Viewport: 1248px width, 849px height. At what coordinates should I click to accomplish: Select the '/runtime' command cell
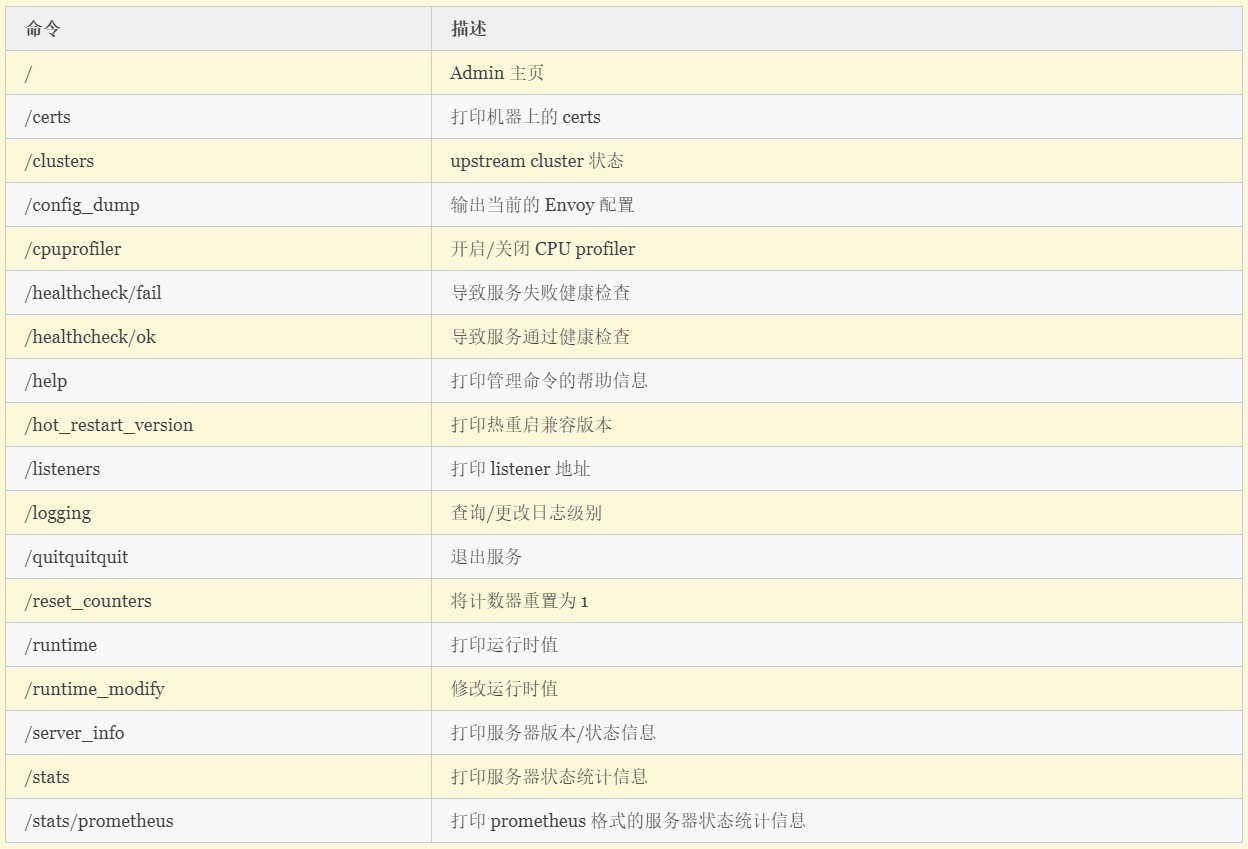click(218, 645)
